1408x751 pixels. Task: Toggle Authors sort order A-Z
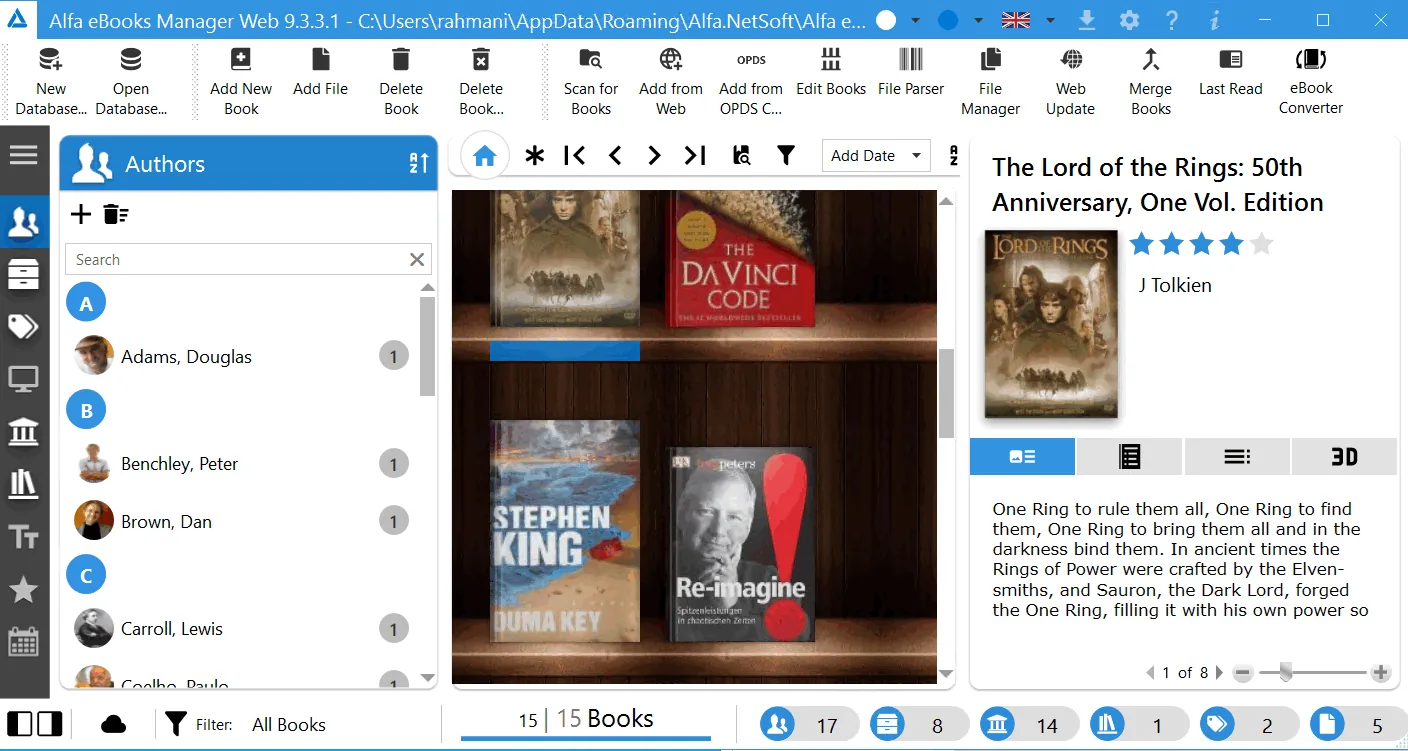pyautogui.click(x=418, y=164)
